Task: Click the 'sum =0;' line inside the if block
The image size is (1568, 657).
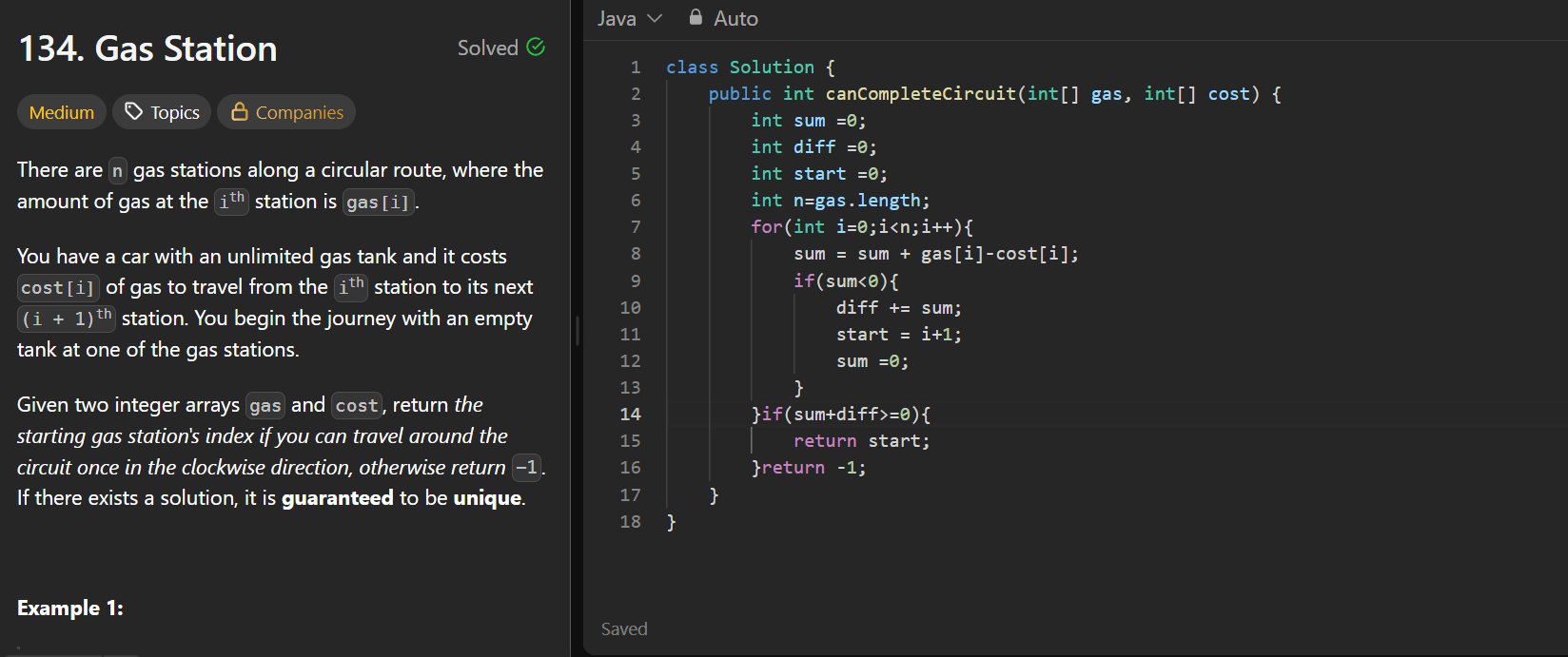Action: pos(872,360)
